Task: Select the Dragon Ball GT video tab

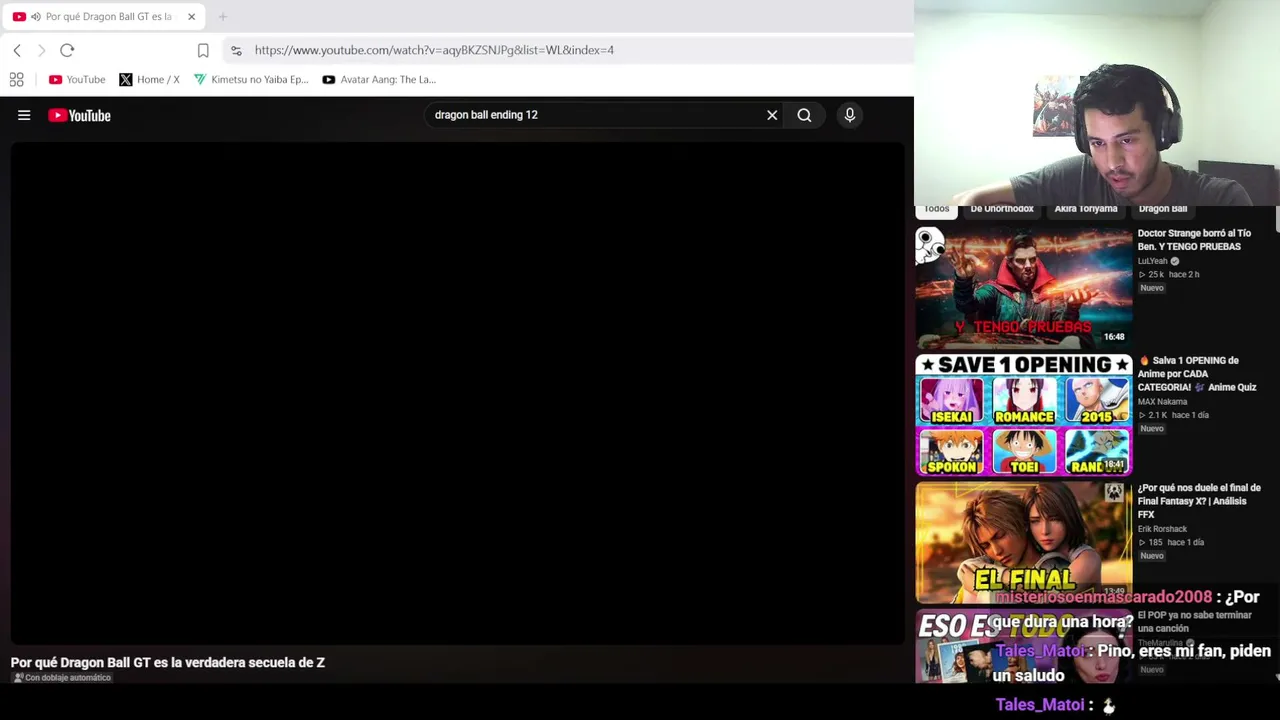Action: click(x=104, y=16)
